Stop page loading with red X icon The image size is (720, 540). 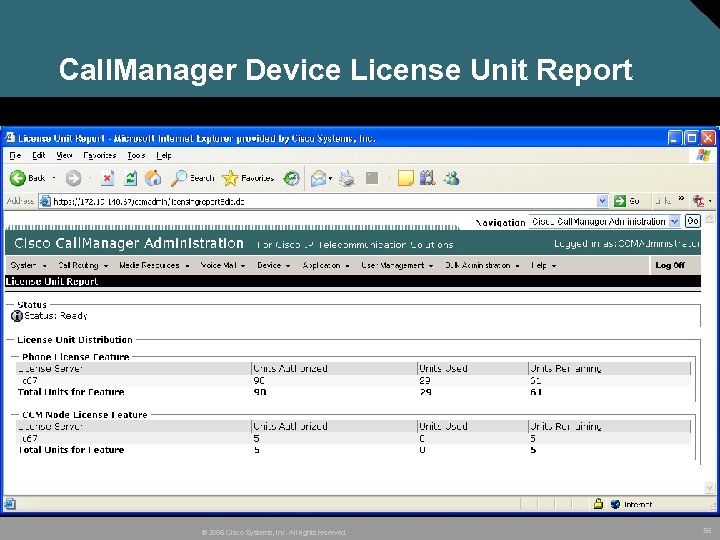click(107, 178)
